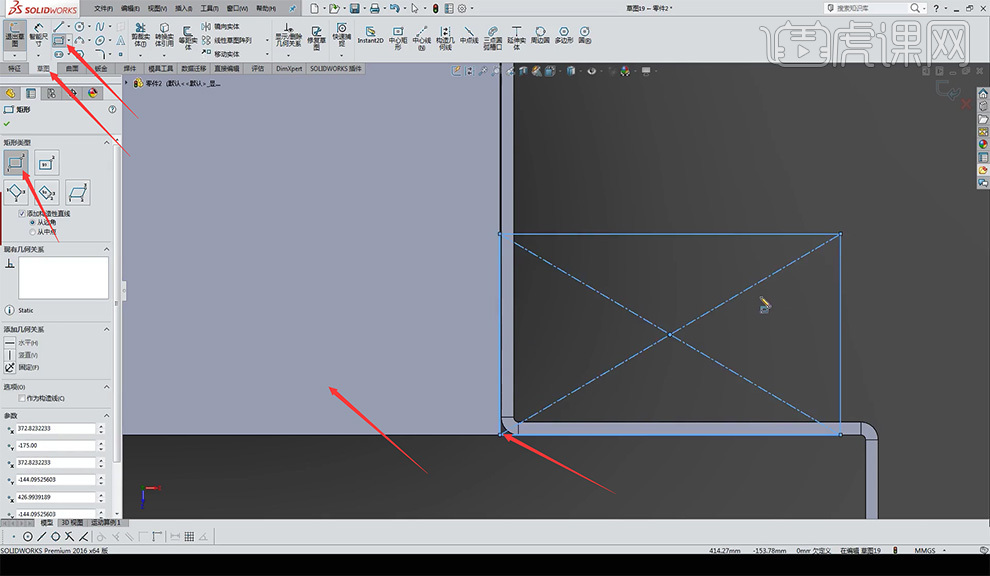Click the Rebuild traffic light icon
This screenshot has width=990, height=576.
(x=435, y=8)
